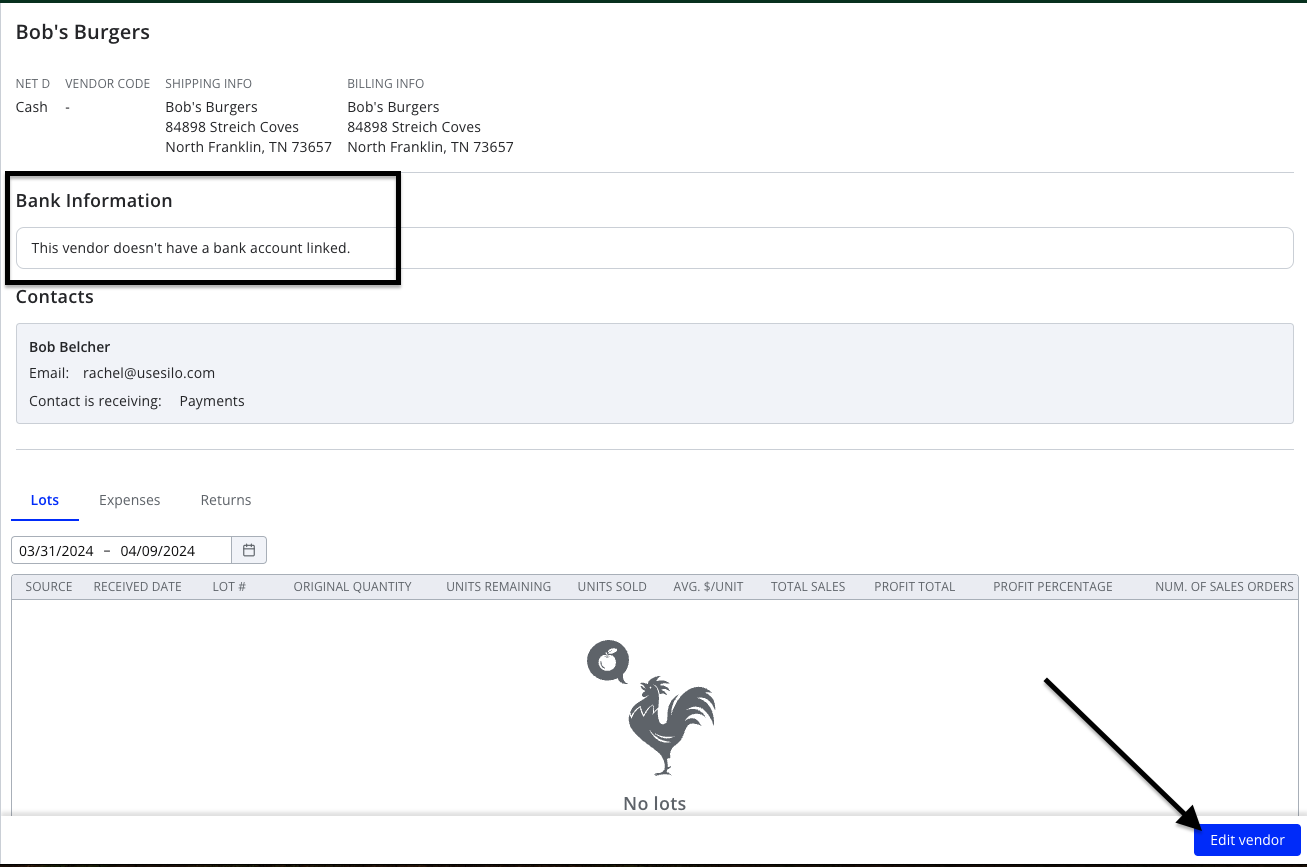Select the Lots tab
The image size is (1307, 867).
point(45,500)
